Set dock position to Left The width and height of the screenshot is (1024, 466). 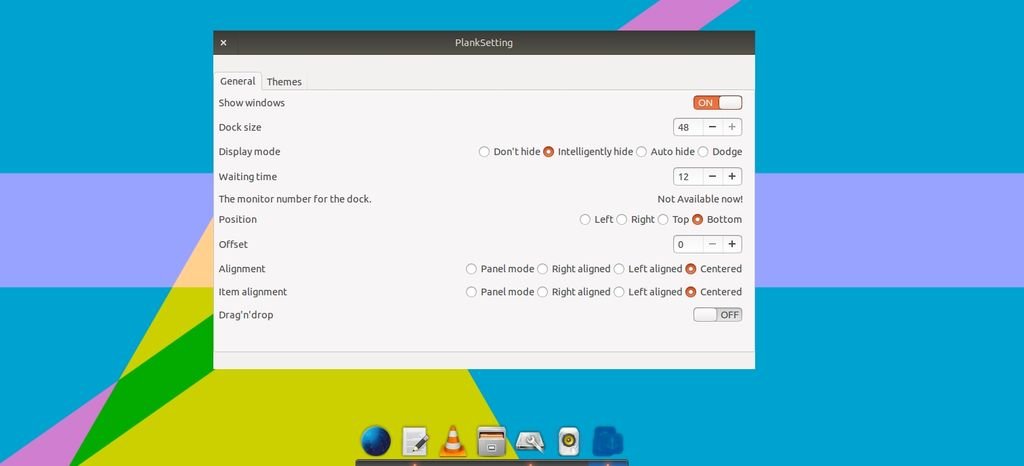[x=596, y=219]
